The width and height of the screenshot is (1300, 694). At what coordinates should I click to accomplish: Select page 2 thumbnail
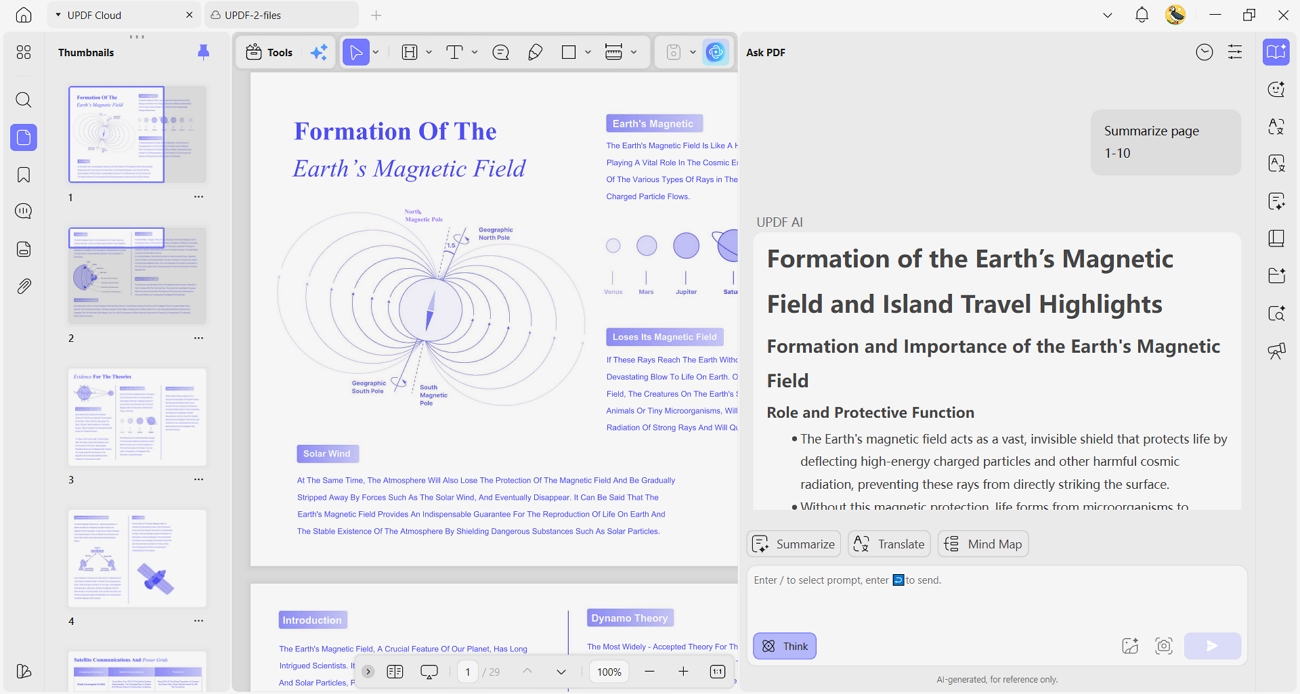click(137, 275)
